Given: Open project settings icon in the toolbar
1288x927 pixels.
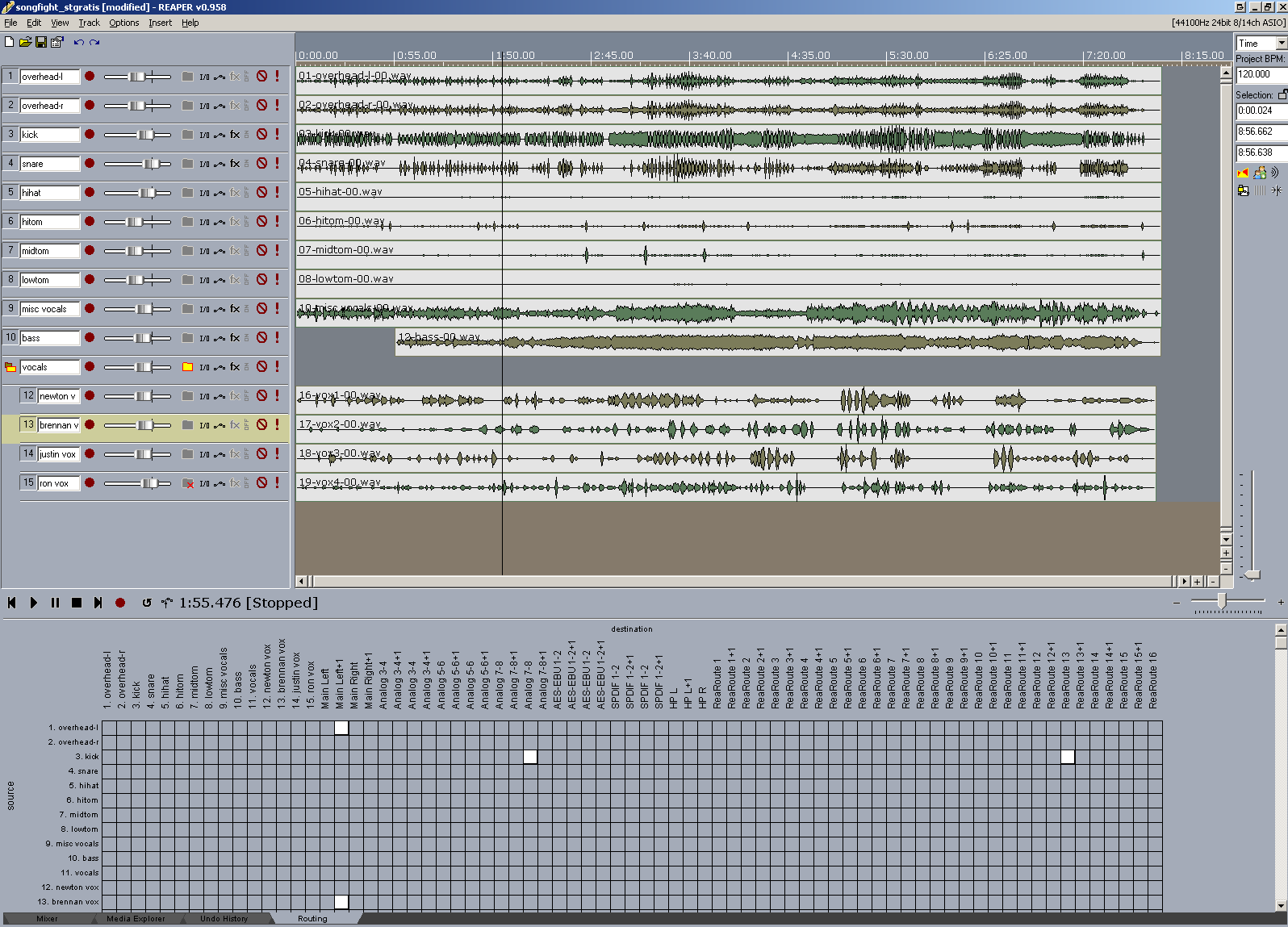Looking at the screenshot, I should pyautogui.click(x=56, y=42).
